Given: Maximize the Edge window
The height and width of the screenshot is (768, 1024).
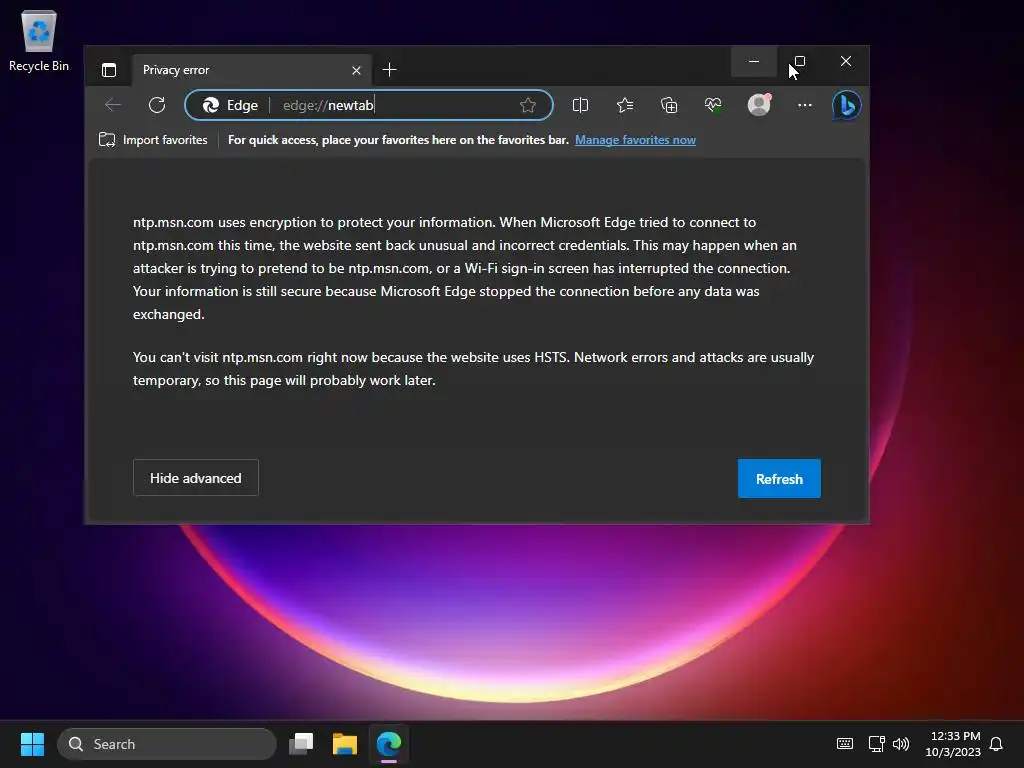Looking at the screenshot, I should point(799,61).
